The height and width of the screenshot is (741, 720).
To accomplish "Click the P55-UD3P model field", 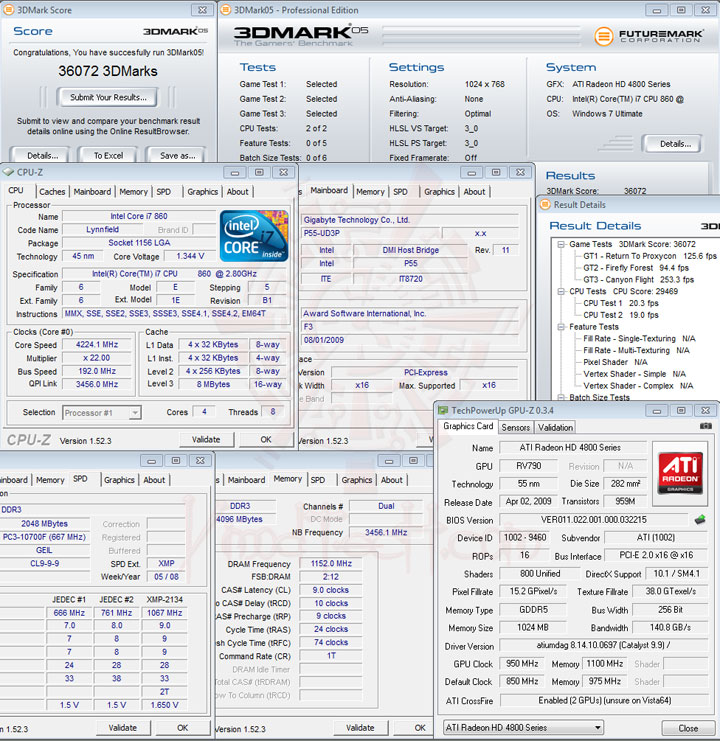I will (371, 233).
